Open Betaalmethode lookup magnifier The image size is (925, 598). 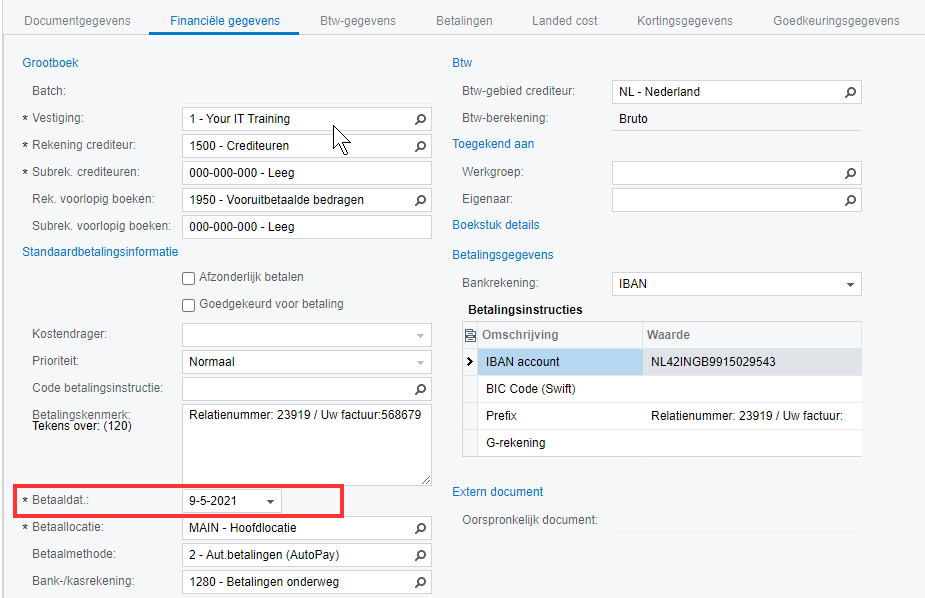(421, 555)
